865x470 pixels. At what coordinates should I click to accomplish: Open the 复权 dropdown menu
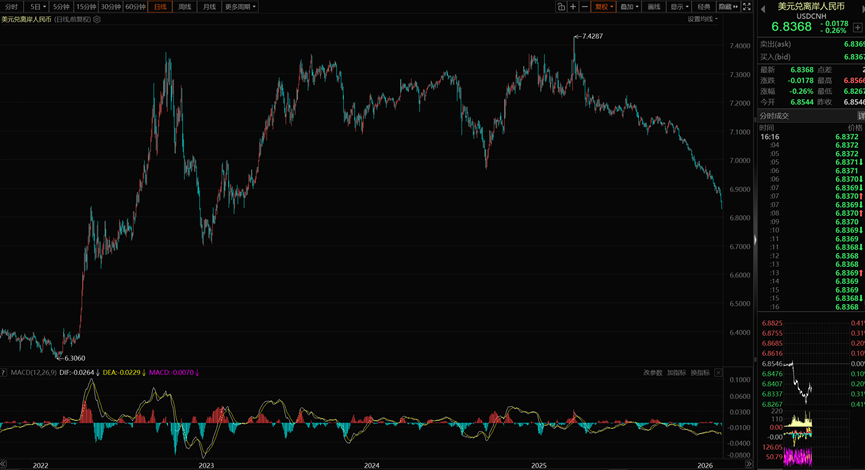click(603, 6)
